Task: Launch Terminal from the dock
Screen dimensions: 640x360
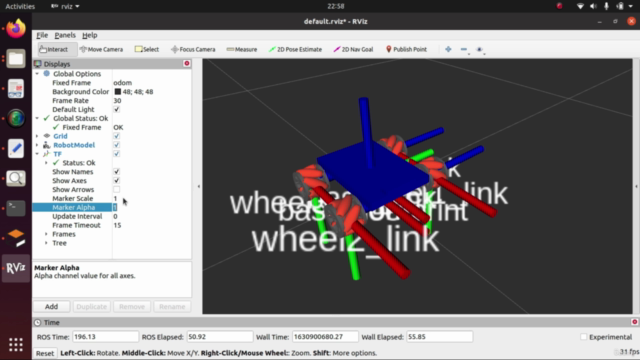Action: [x=16, y=208]
